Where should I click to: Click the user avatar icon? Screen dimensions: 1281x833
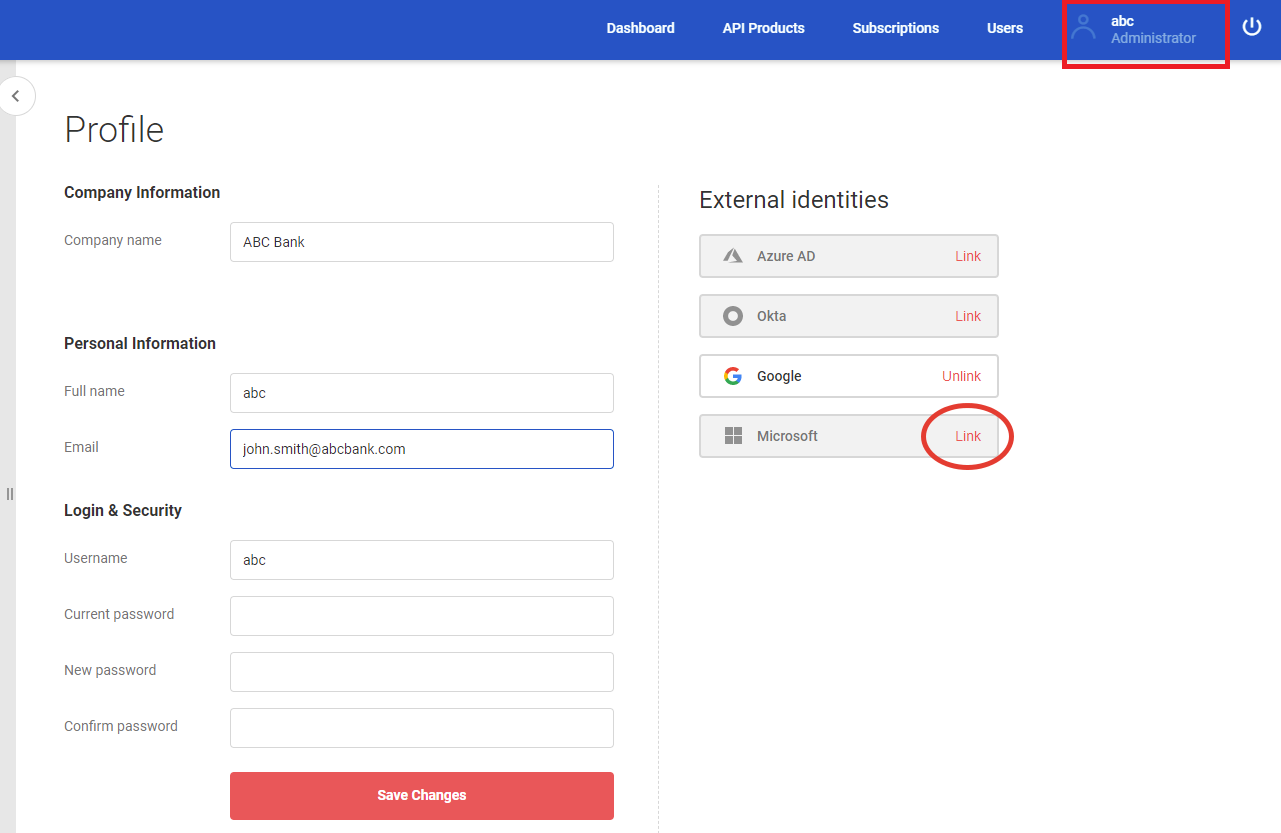pyautogui.click(x=1083, y=27)
